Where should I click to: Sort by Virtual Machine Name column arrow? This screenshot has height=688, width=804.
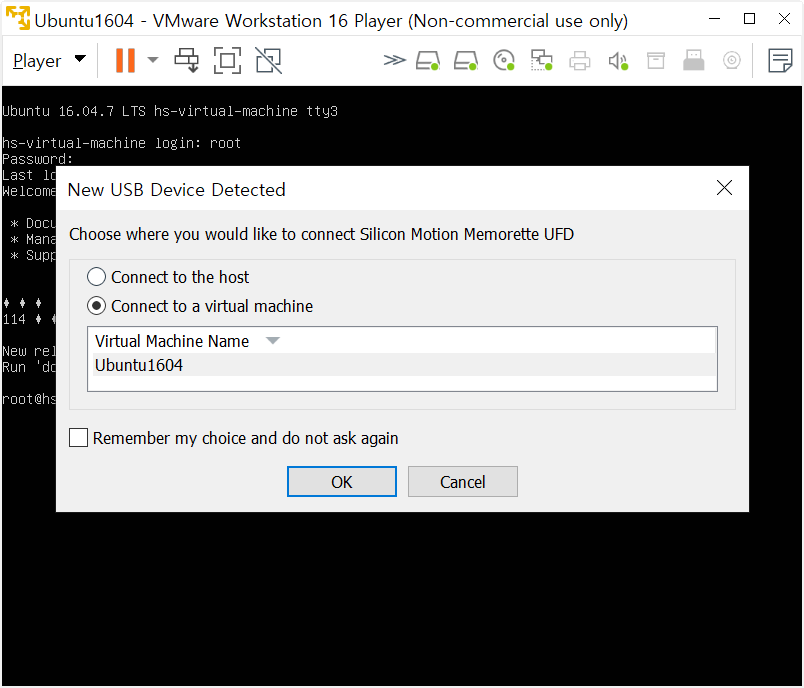click(273, 340)
